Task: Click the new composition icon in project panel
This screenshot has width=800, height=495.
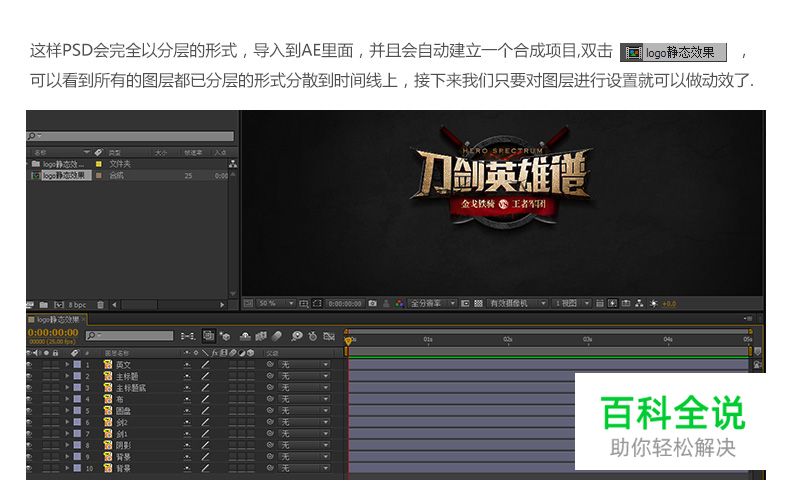Action: coord(59,305)
